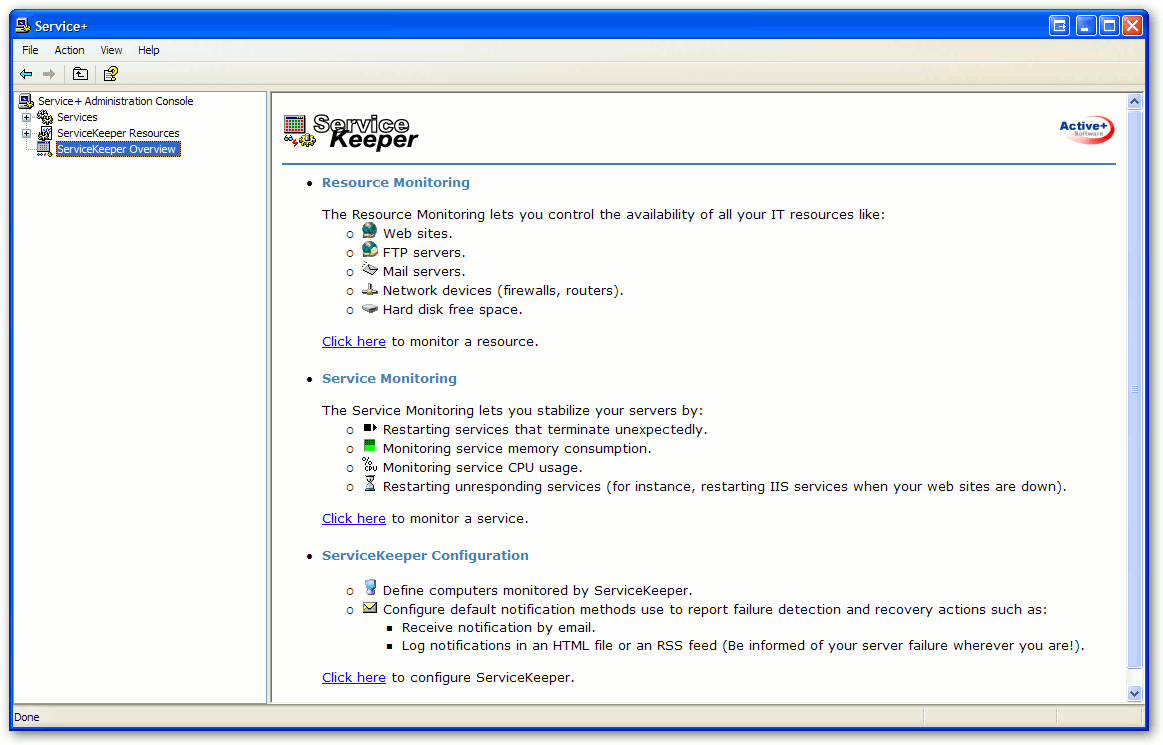
Task: Click 'Done' in the status bar
Action: click(27, 717)
